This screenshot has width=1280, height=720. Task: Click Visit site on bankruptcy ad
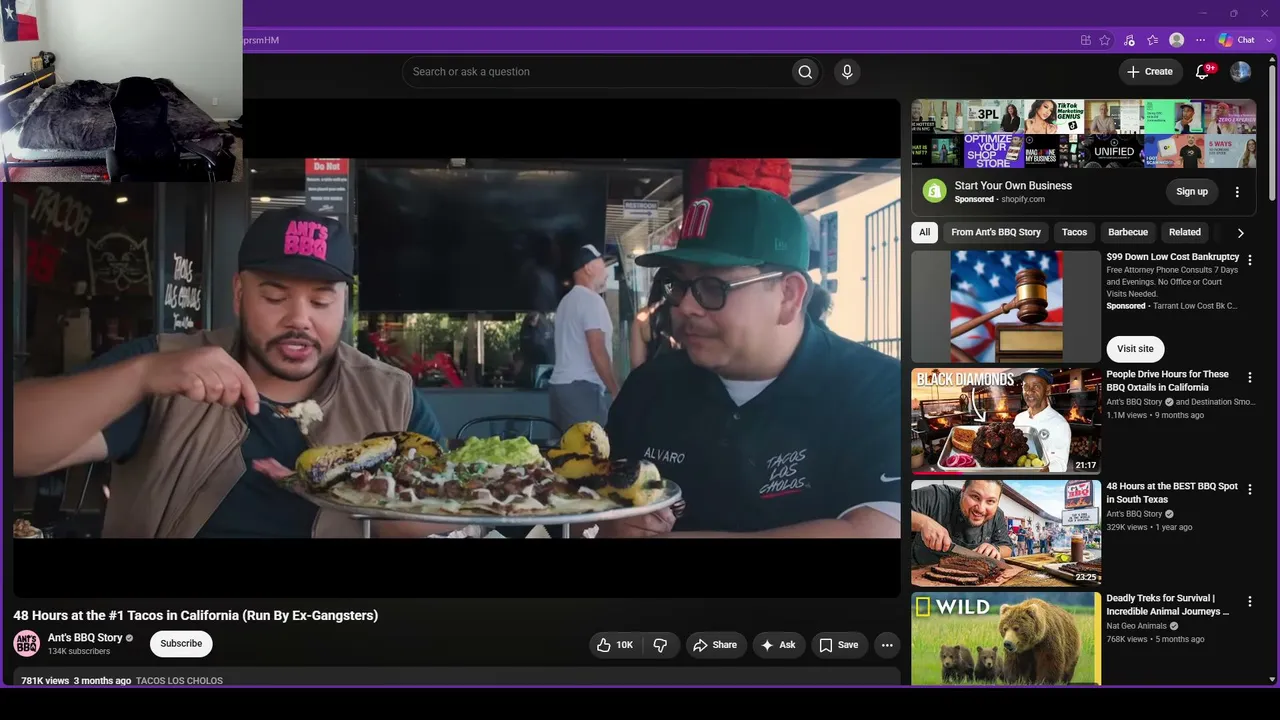click(1135, 349)
